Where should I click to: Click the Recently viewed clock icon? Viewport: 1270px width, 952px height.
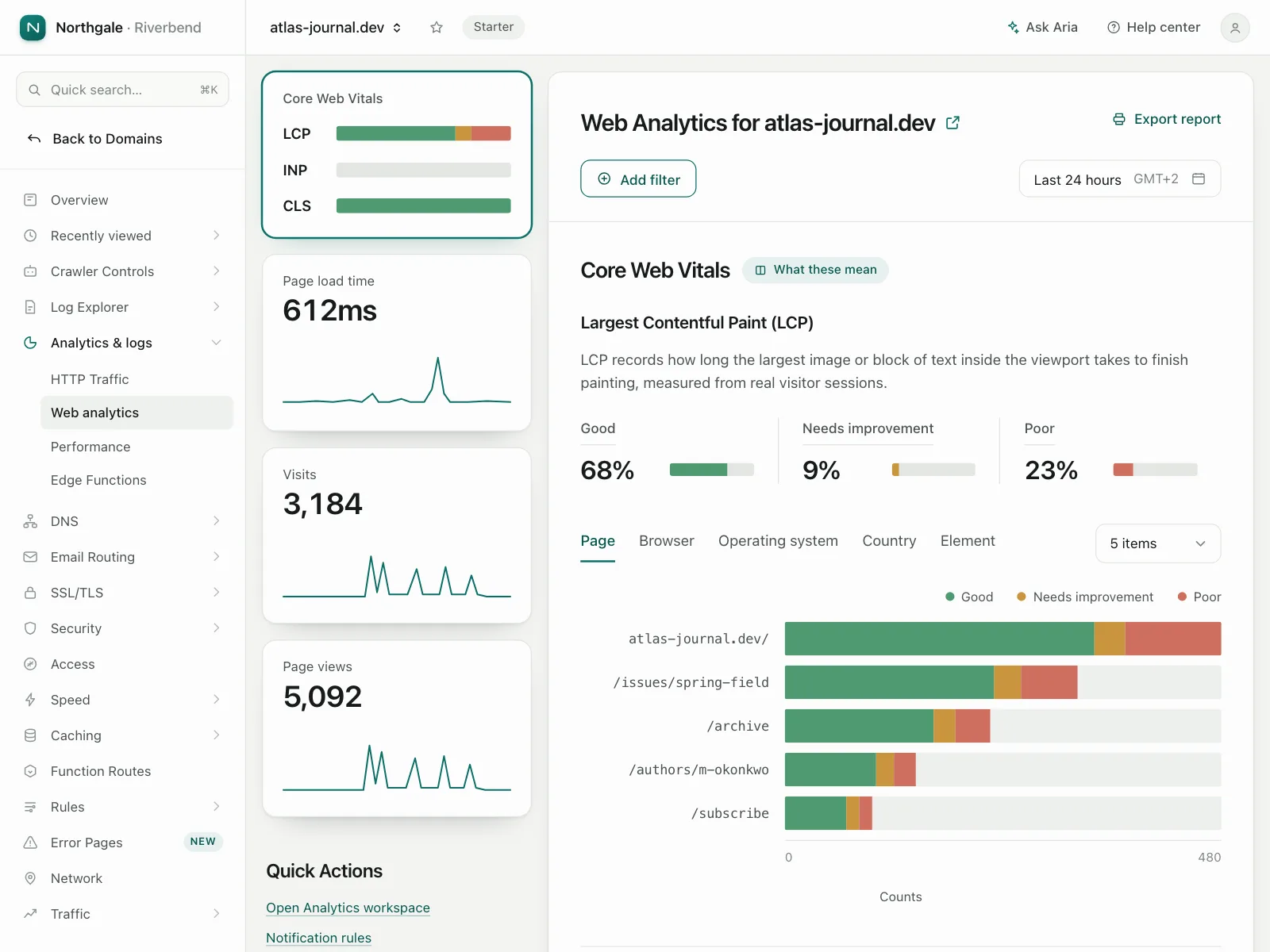30,236
